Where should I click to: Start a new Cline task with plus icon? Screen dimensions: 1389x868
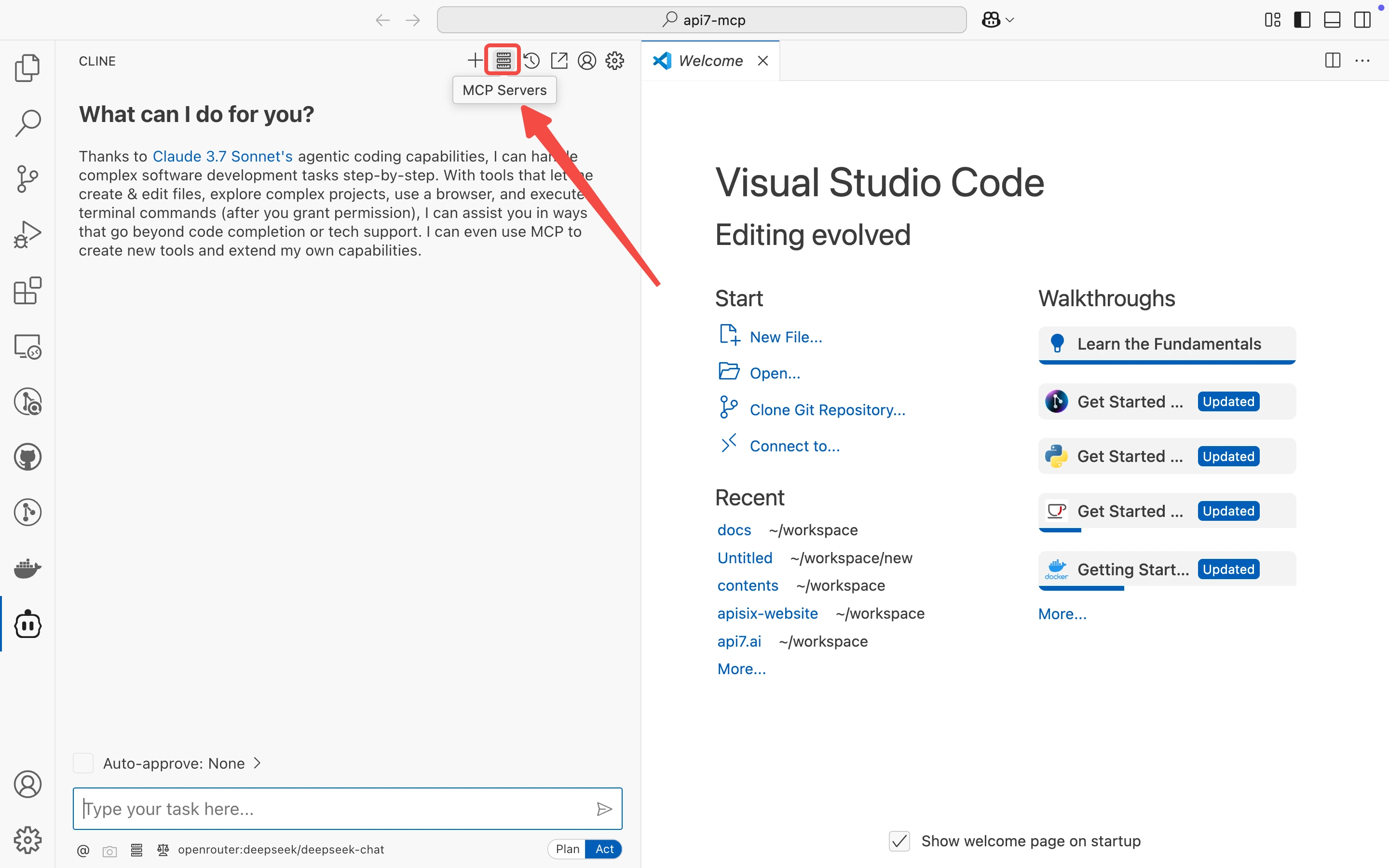pyautogui.click(x=475, y=60)
